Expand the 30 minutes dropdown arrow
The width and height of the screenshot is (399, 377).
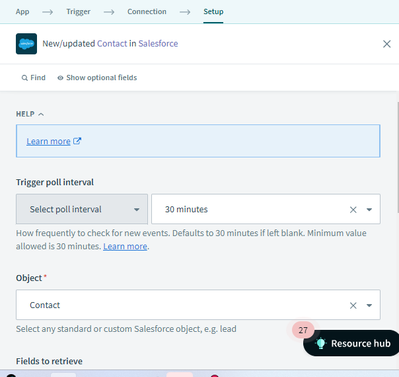coord(369,210)
